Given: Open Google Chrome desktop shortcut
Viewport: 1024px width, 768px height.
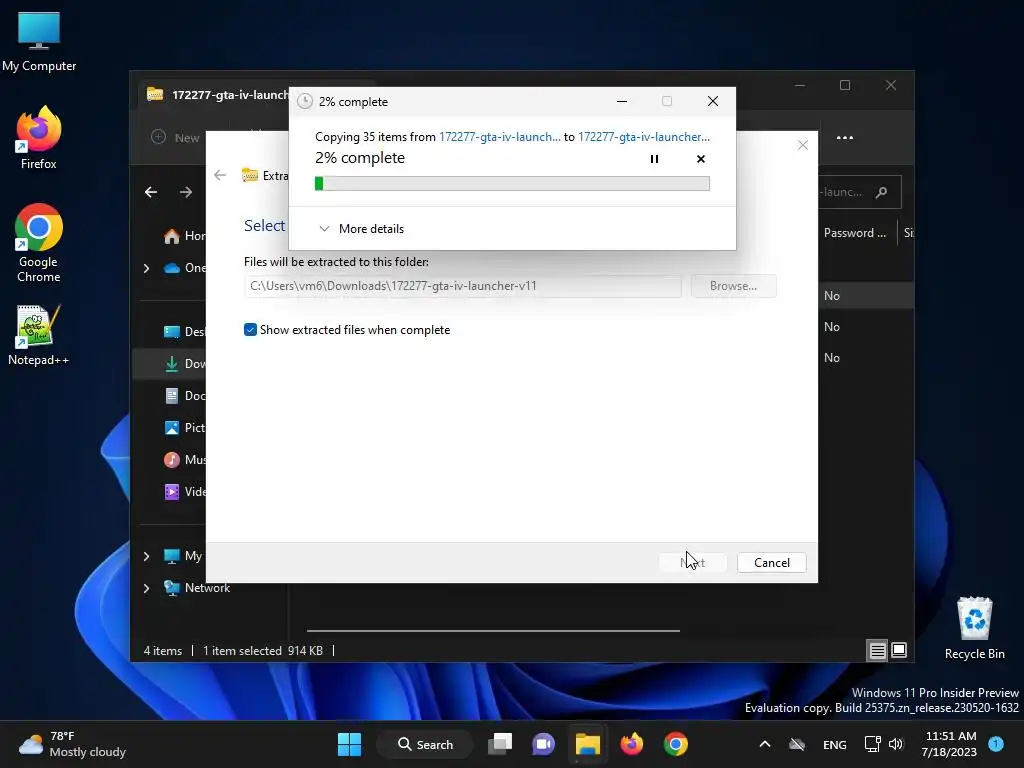Looking at the screenshot, I should coord(39,243).
